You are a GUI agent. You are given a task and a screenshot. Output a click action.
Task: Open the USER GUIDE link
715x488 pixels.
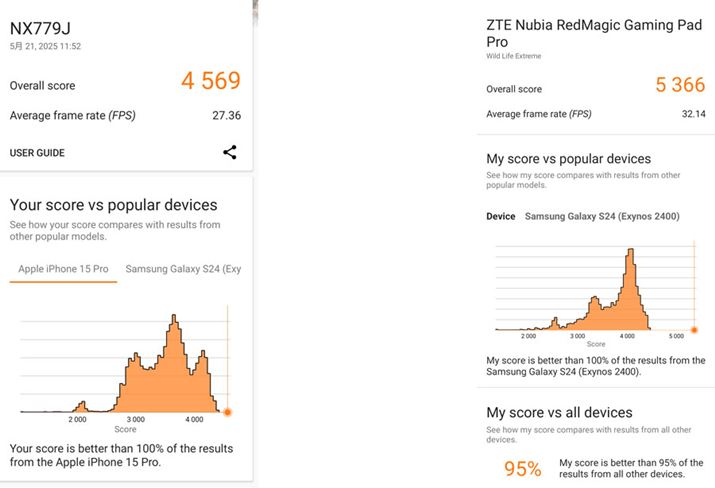tap(37, 153)
